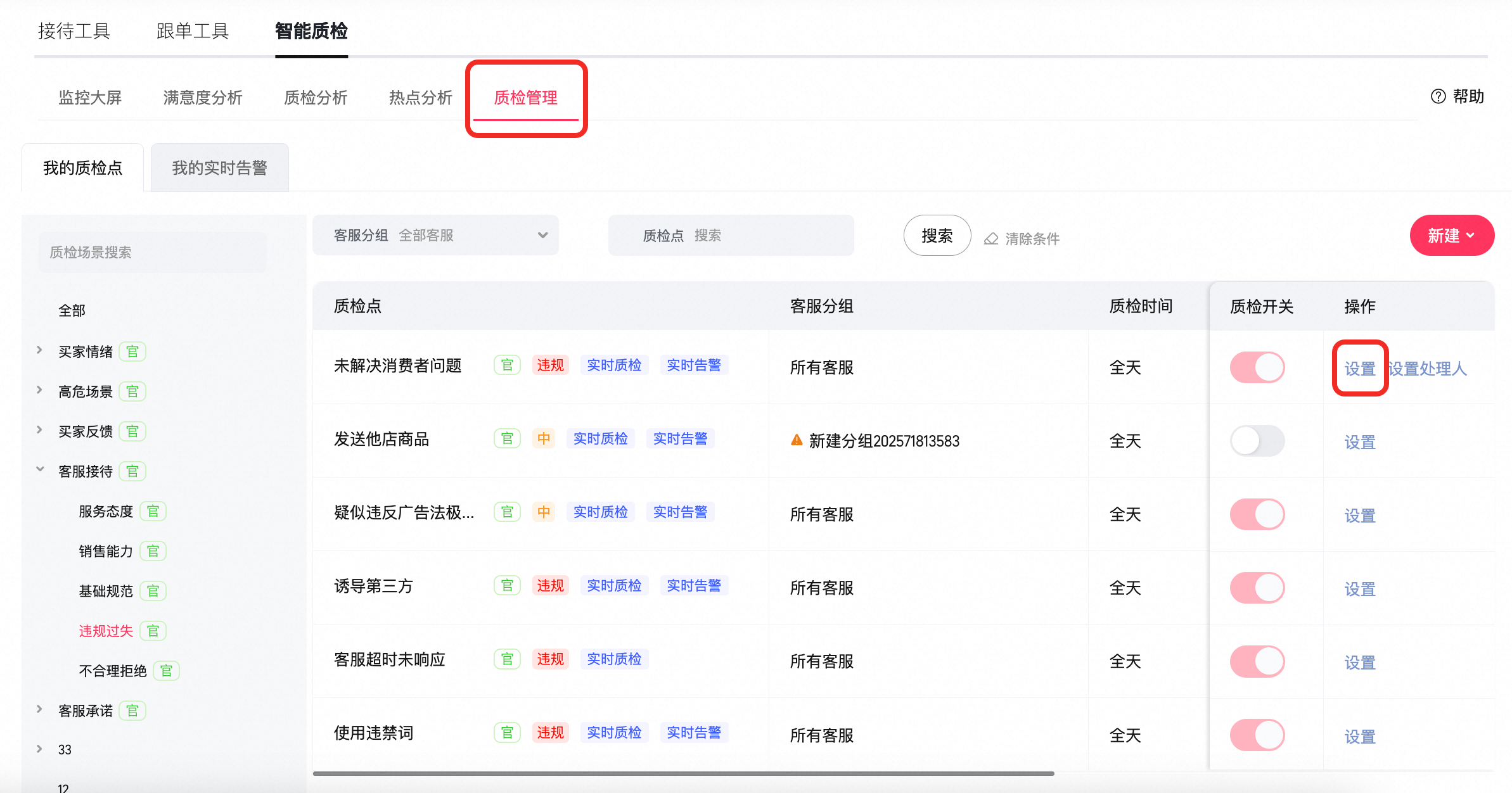Switch to 我的实时告警 tab

pyautogui.click(x=220, y=168)
